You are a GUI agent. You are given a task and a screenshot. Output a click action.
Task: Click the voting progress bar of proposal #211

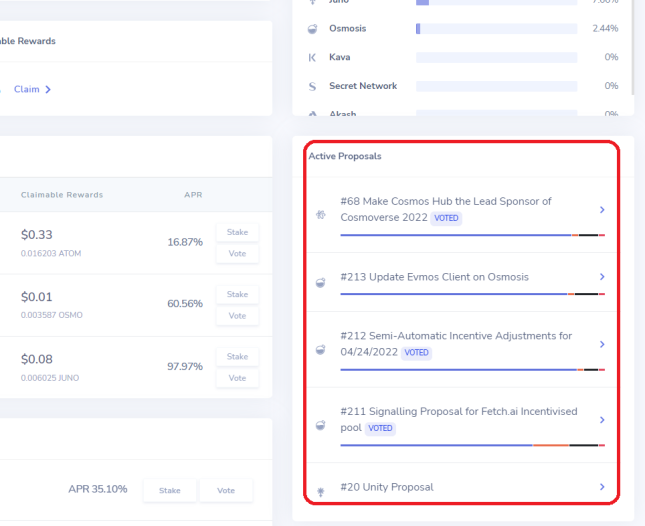[473, 445]
